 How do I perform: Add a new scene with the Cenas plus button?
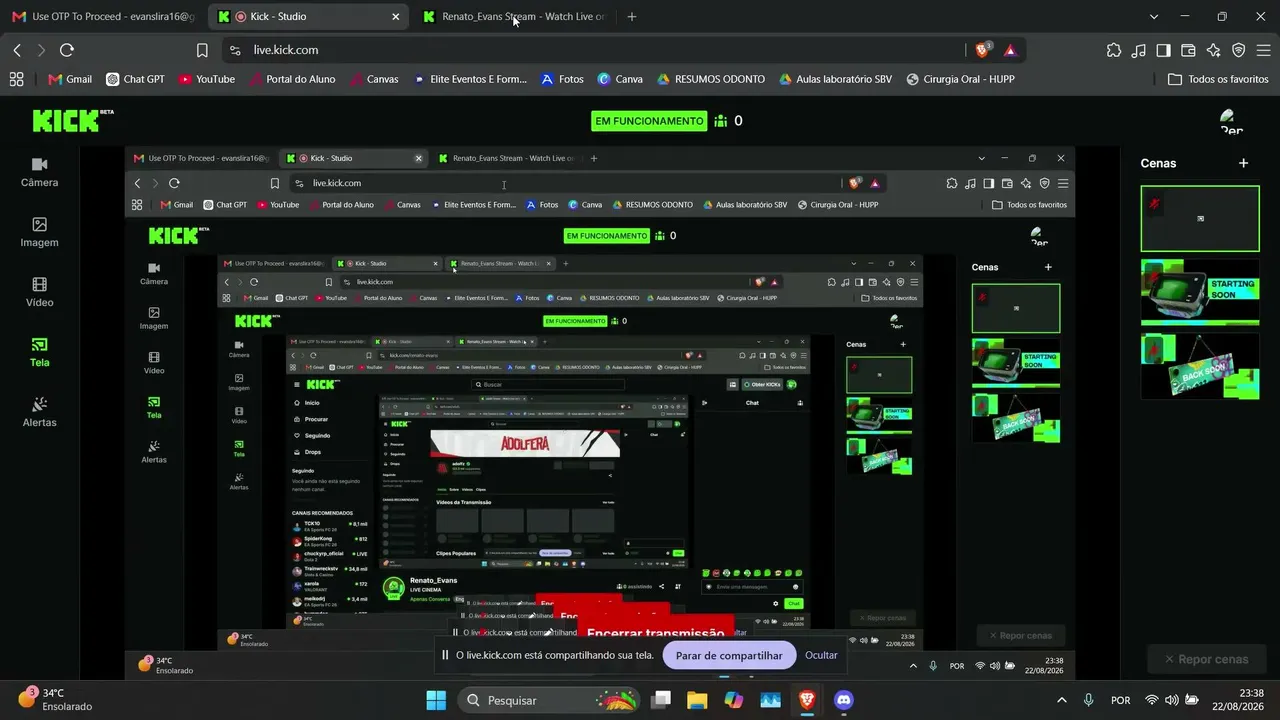coord(1243,163)
